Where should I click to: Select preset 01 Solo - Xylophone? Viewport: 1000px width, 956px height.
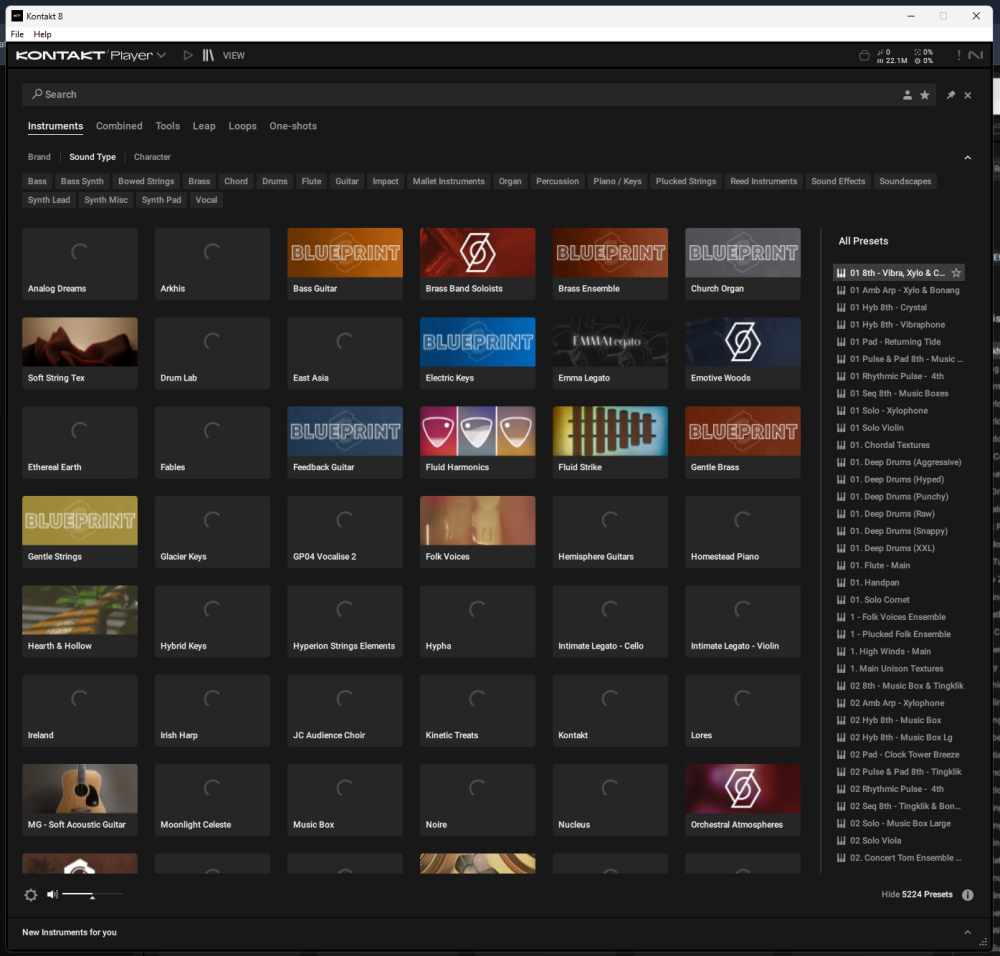899,411
